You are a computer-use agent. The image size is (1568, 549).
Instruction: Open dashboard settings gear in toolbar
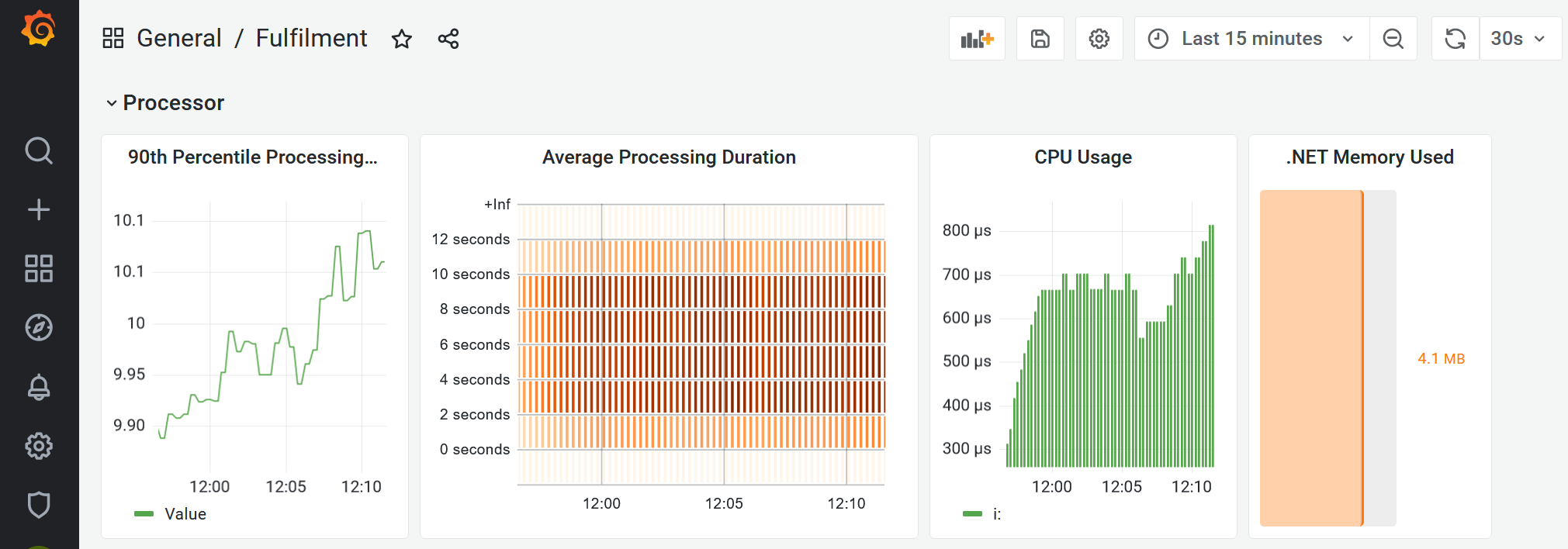(x=1099, y=39)
